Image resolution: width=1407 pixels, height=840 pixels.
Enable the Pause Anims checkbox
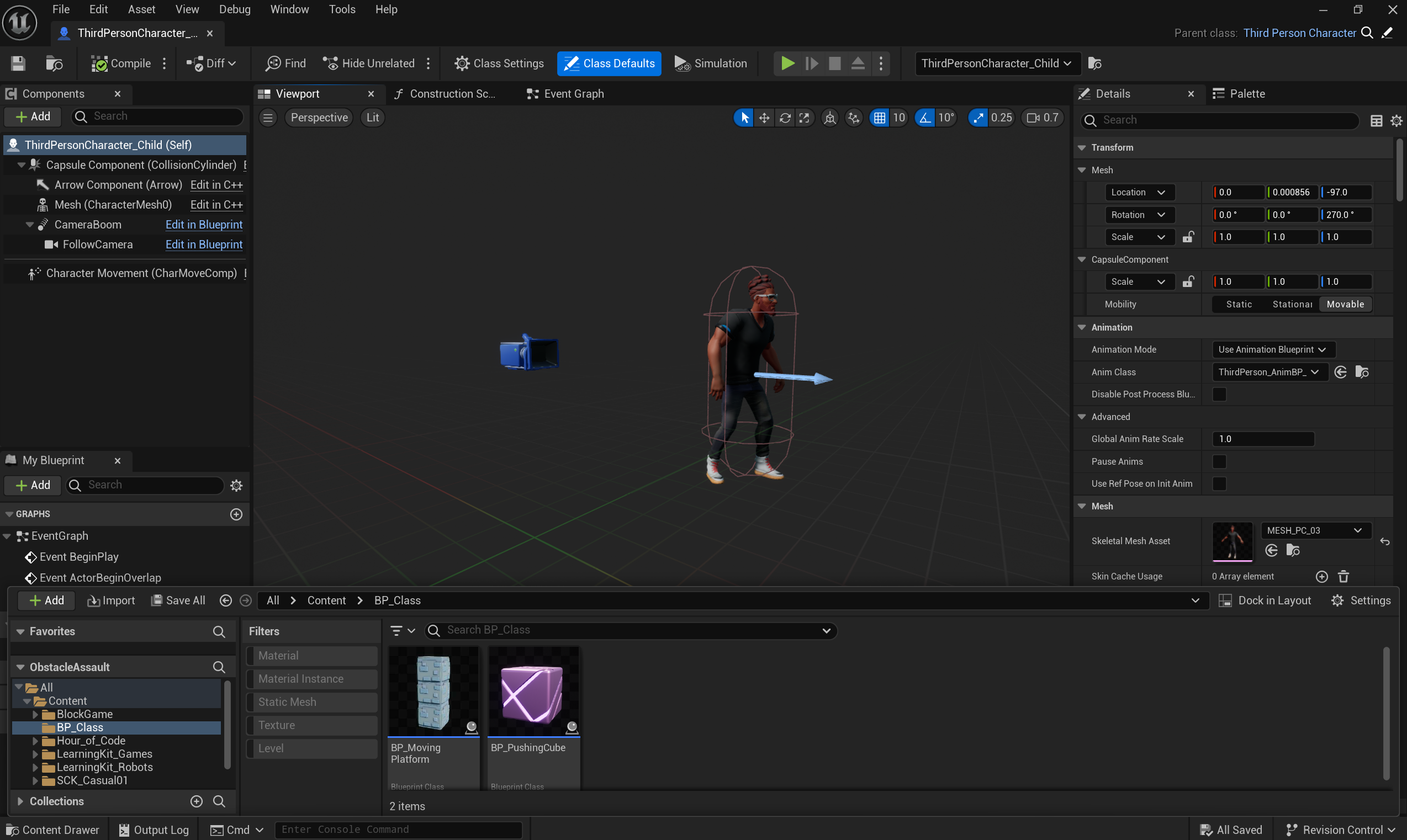click(x=1219, y=461)
